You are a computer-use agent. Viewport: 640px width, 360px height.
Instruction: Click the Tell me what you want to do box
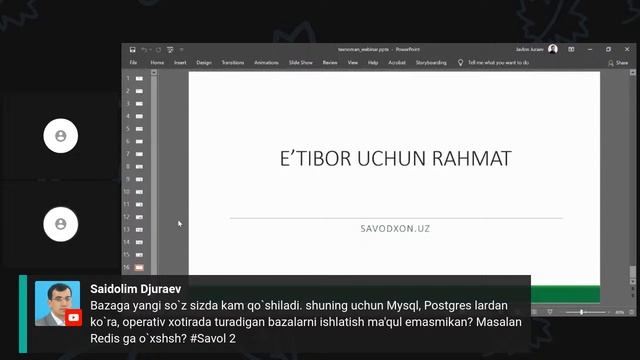(498, 62)
